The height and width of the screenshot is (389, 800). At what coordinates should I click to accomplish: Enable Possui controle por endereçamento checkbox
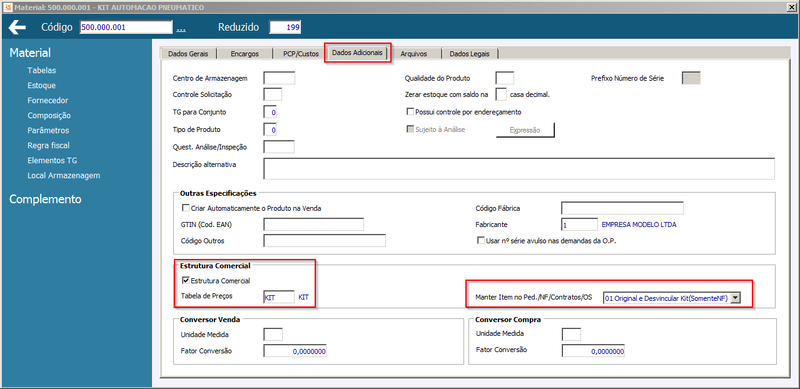409,111
